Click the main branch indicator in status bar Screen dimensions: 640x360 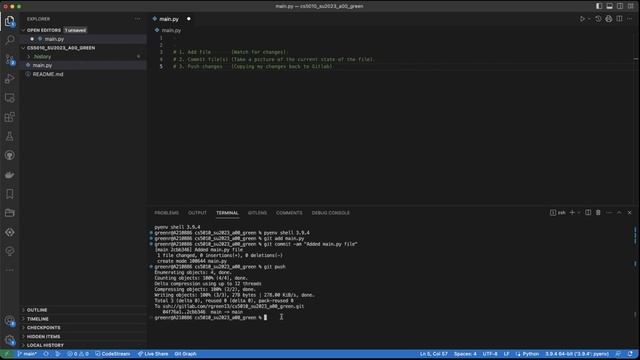click(x=27, y=354)
